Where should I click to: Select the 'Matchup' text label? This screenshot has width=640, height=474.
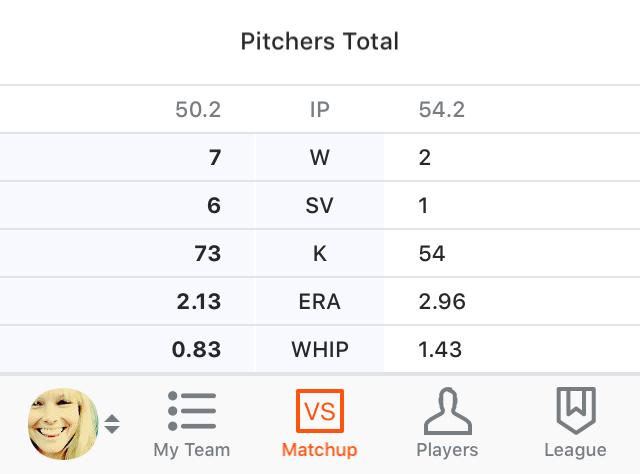[320, 450]
